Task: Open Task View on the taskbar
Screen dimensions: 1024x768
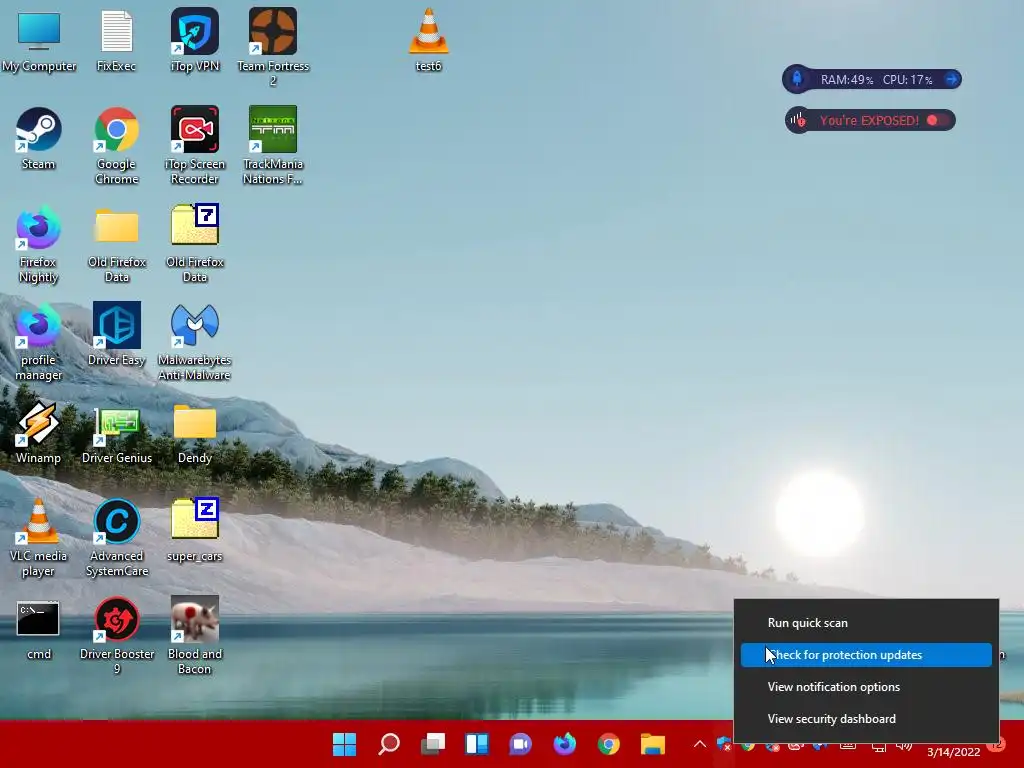Action: pos(432,744)
